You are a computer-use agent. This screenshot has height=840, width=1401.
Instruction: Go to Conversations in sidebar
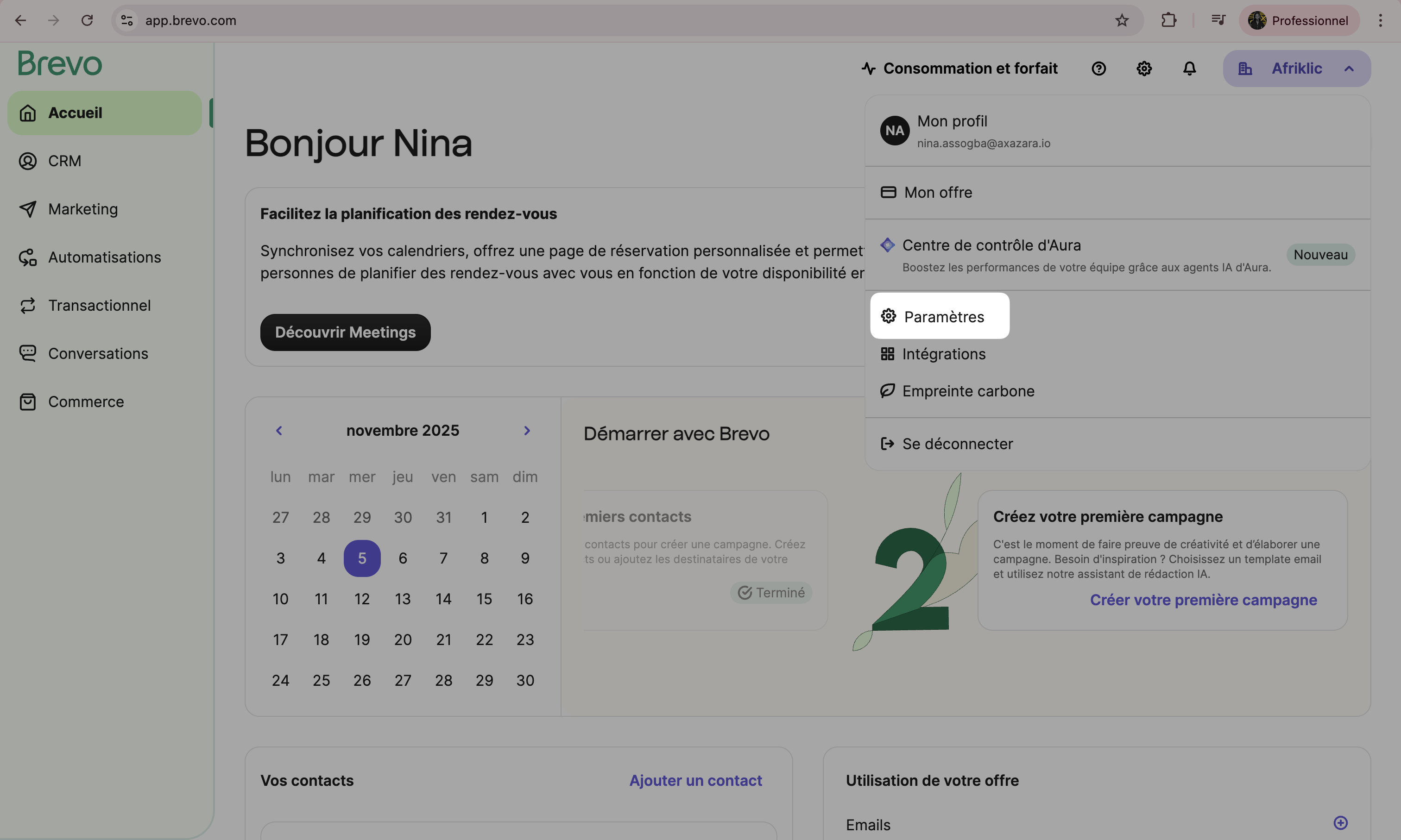98,354
